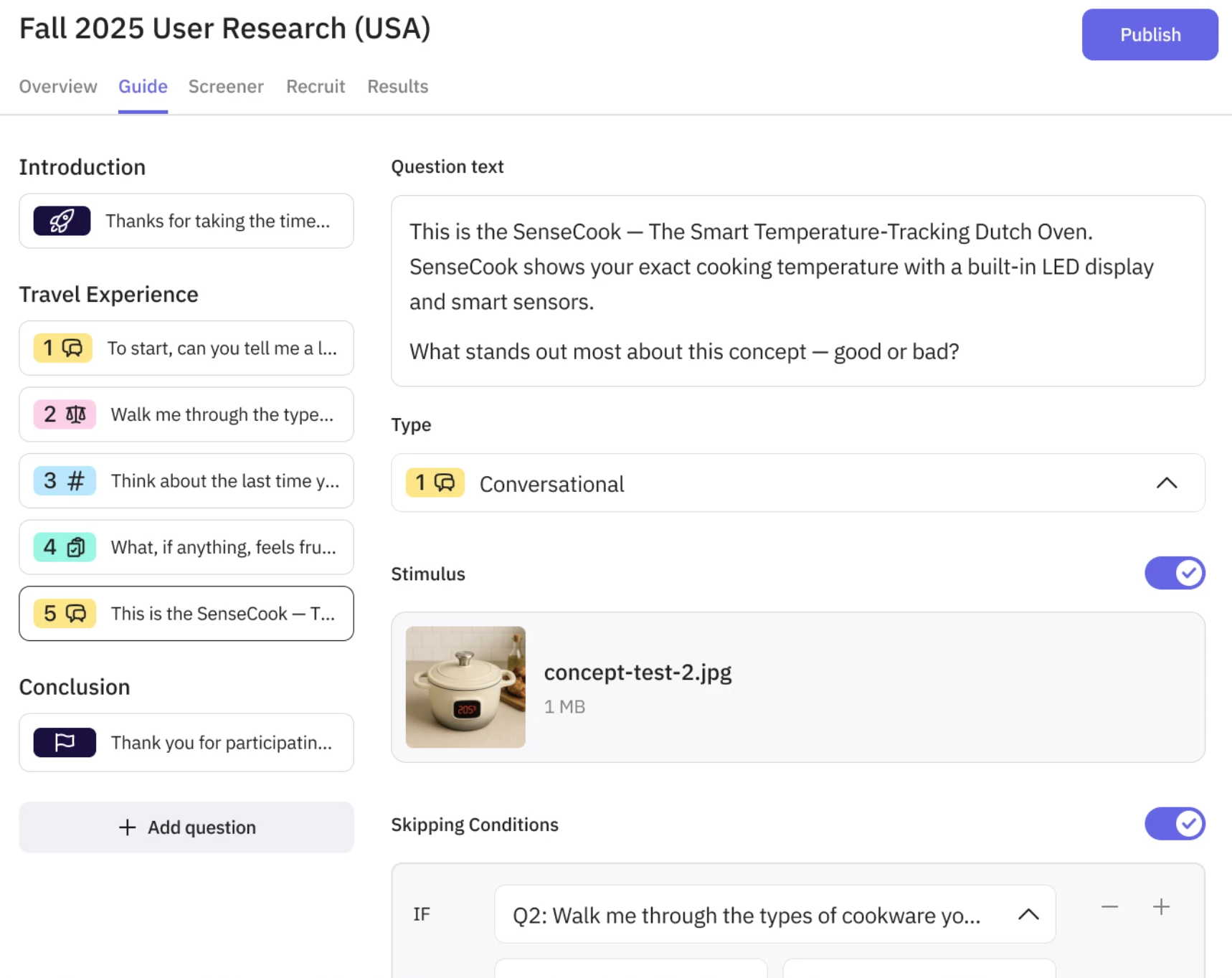Open the Results tab
Viewport: 1232px width, 978px height.
pyautogui.click(x=398, y=87)
